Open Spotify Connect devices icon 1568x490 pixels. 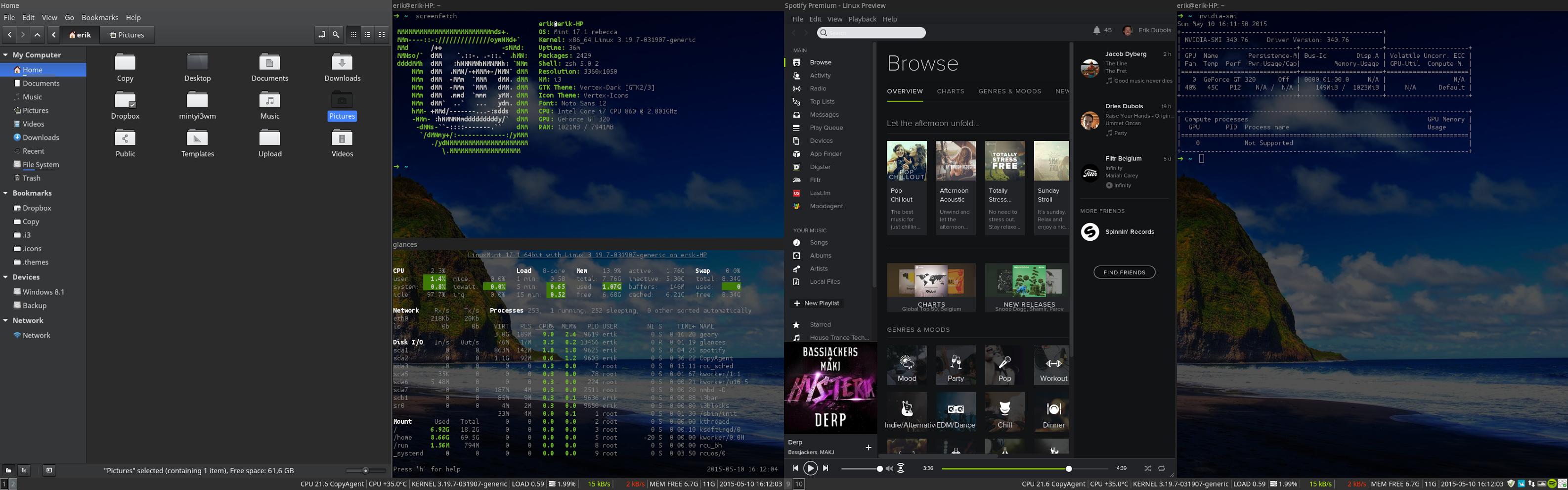point(901,468)
